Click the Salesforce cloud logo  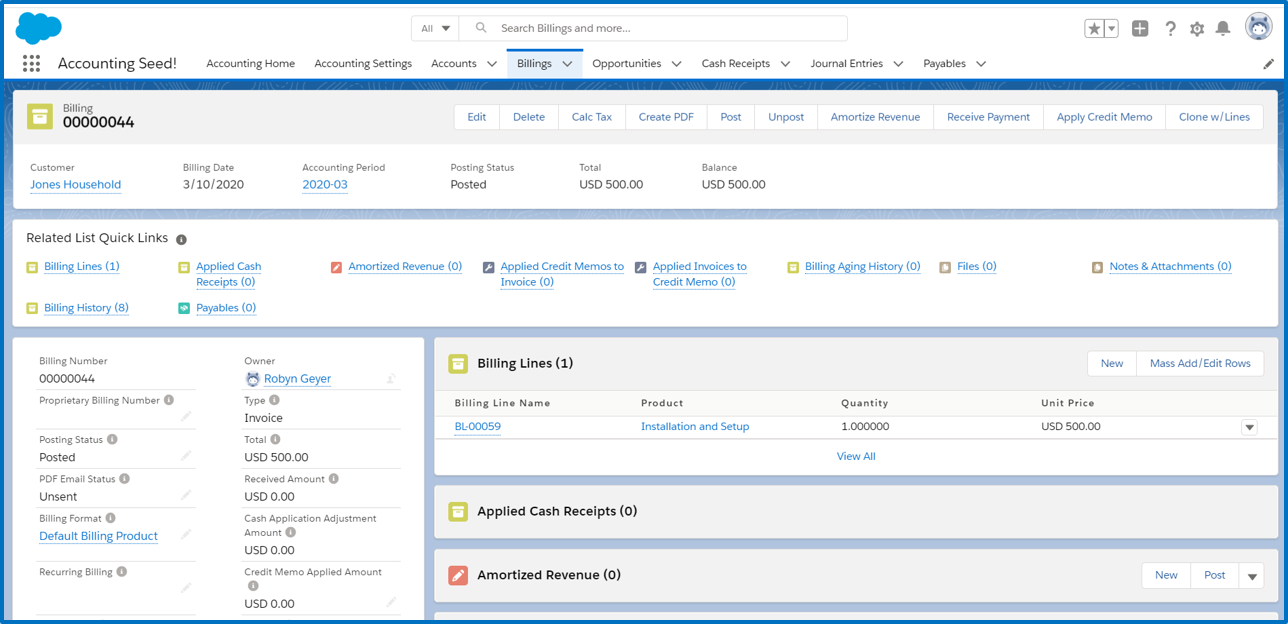click(x=38, y=28)
